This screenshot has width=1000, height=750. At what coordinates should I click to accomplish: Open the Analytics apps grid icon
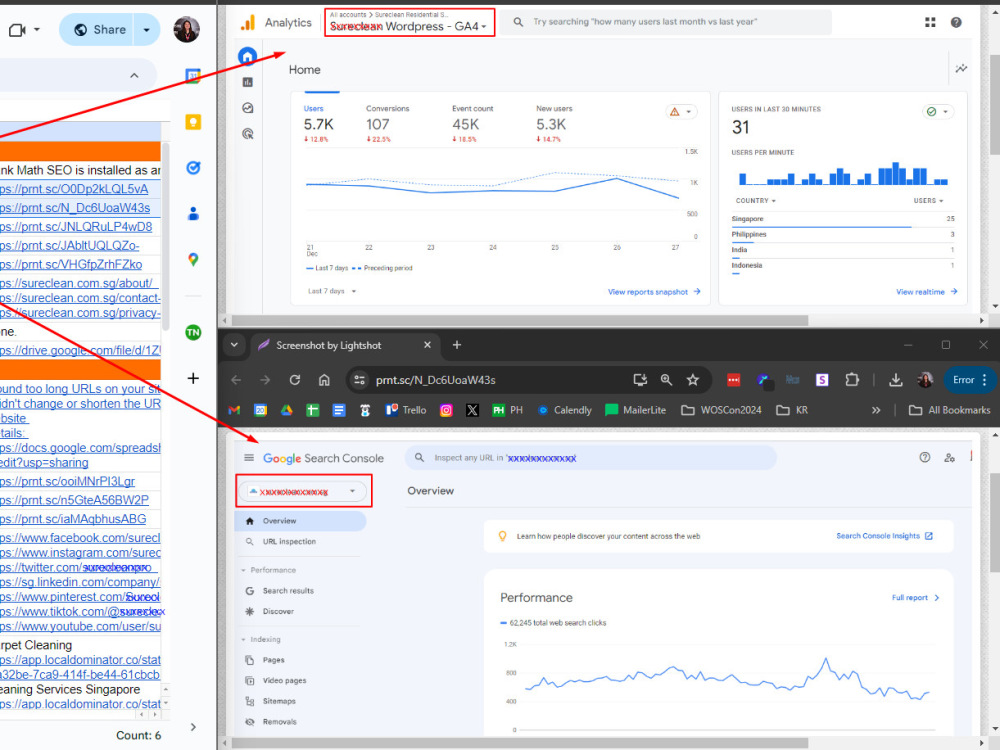[x=930, y=22]
